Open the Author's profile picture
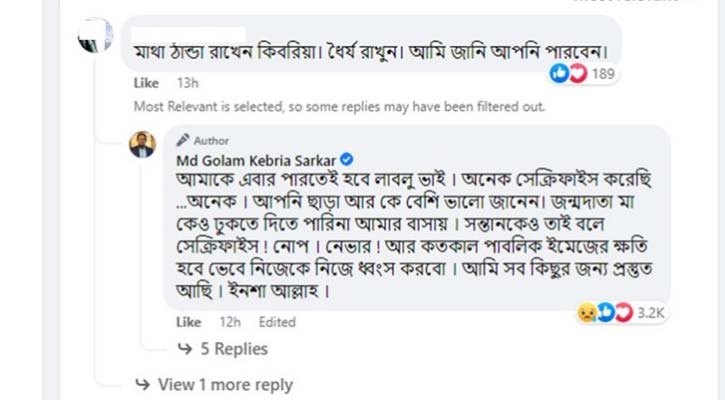Screen dimensions: 725x400 tap(143, 146)
